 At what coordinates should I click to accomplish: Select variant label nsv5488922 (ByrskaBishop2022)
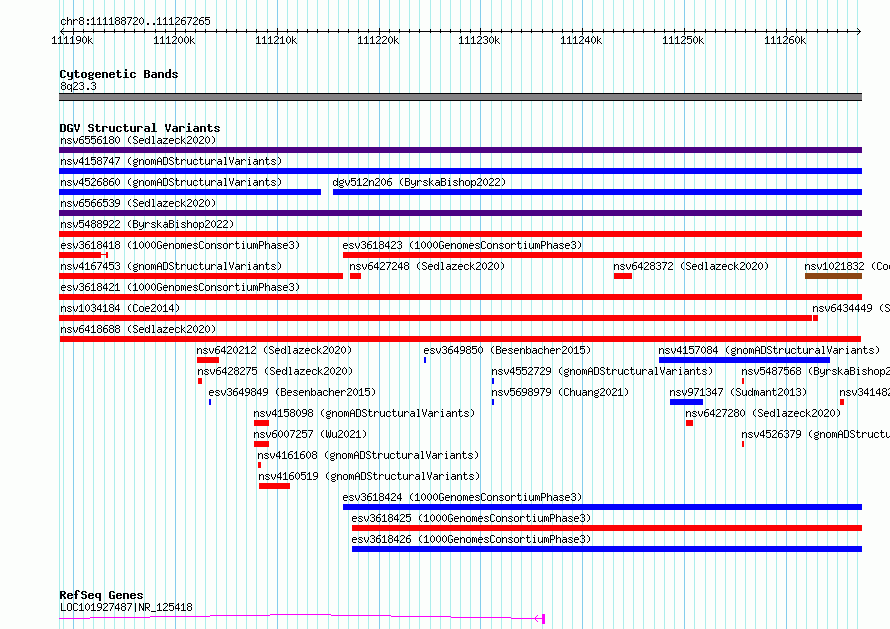(147, 224)
